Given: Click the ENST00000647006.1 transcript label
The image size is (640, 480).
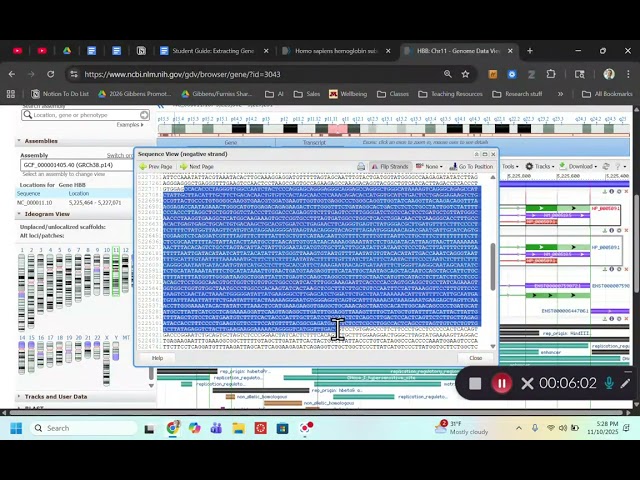Looking at the screenshot, I should point(565,311).
